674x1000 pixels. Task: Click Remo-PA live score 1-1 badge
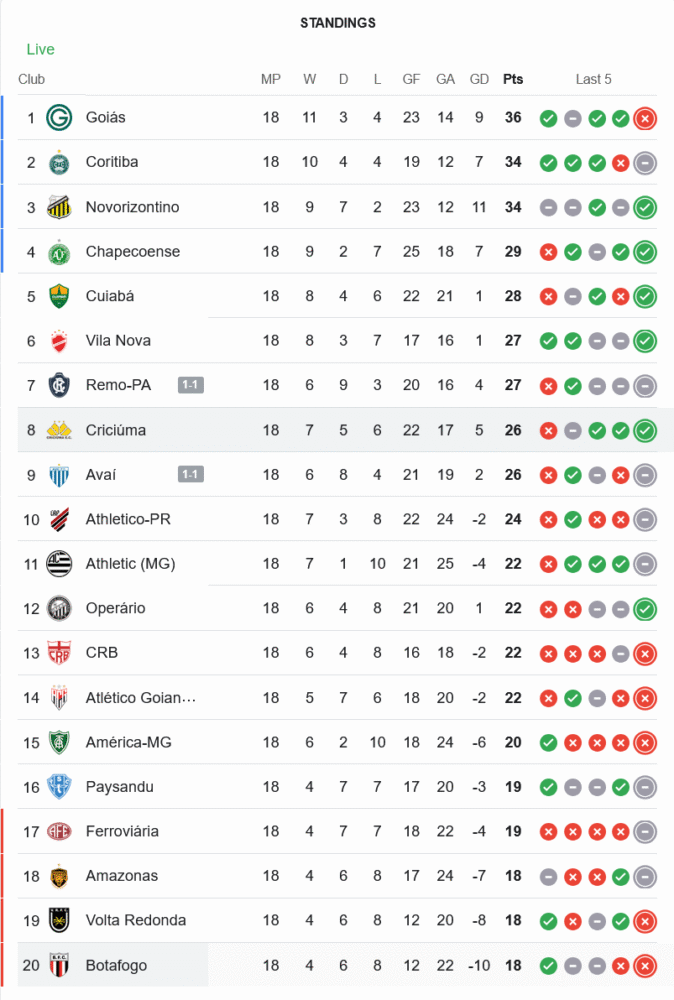pyautogui.click(x=191, y=385)
